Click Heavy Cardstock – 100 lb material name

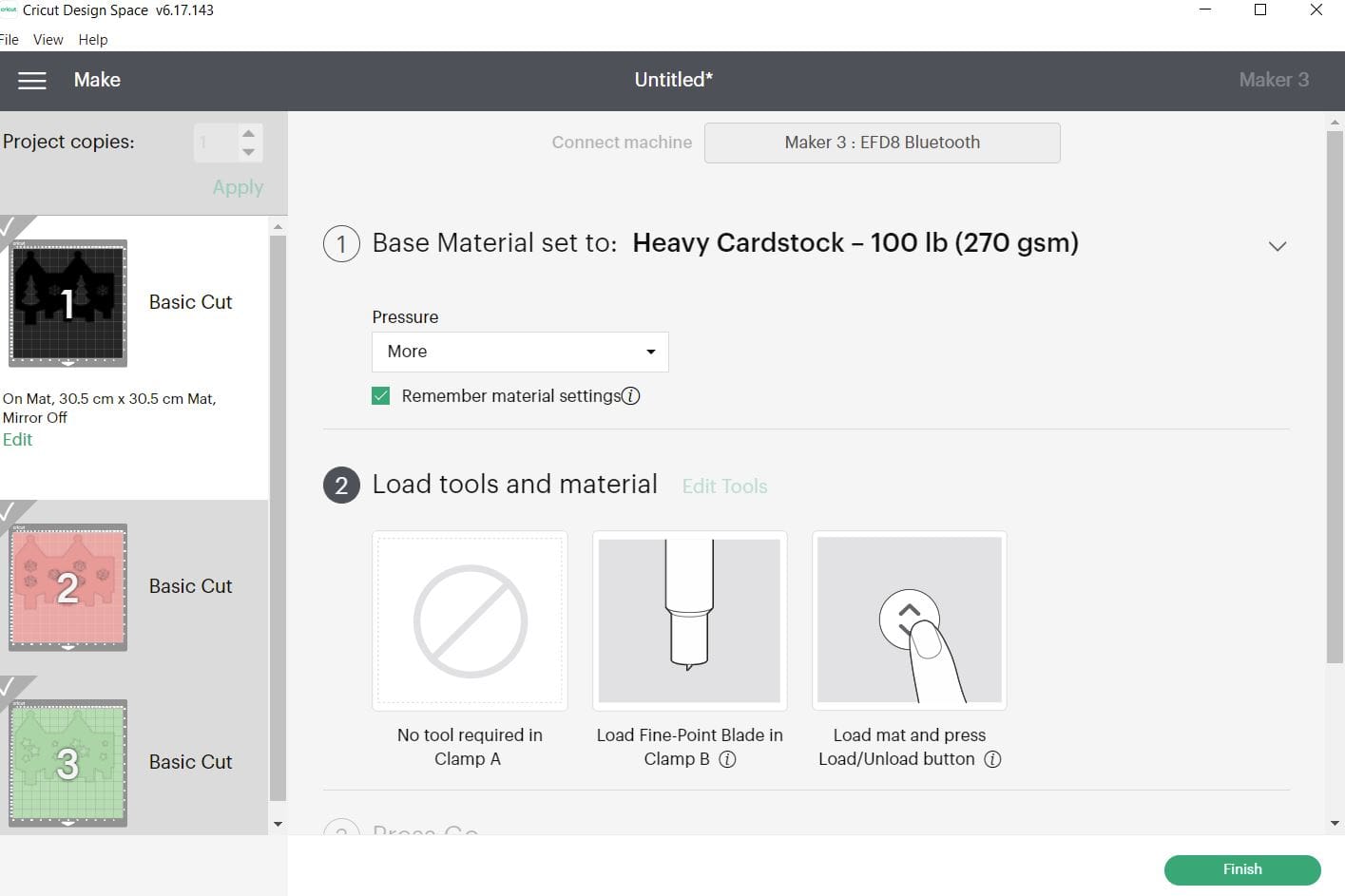[855, 243]
